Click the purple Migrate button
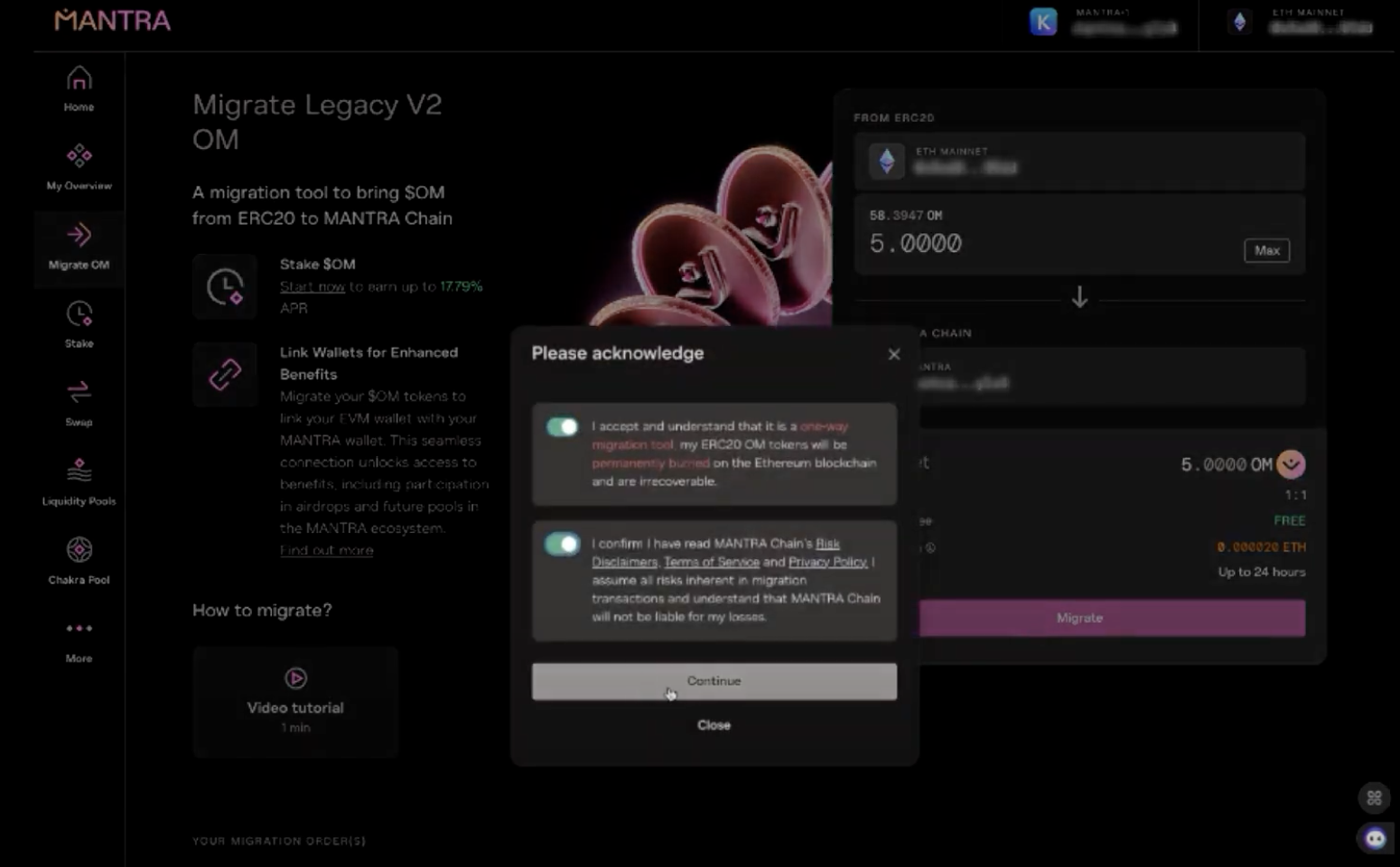The image size is (1400, 867). pos(1112,618)
